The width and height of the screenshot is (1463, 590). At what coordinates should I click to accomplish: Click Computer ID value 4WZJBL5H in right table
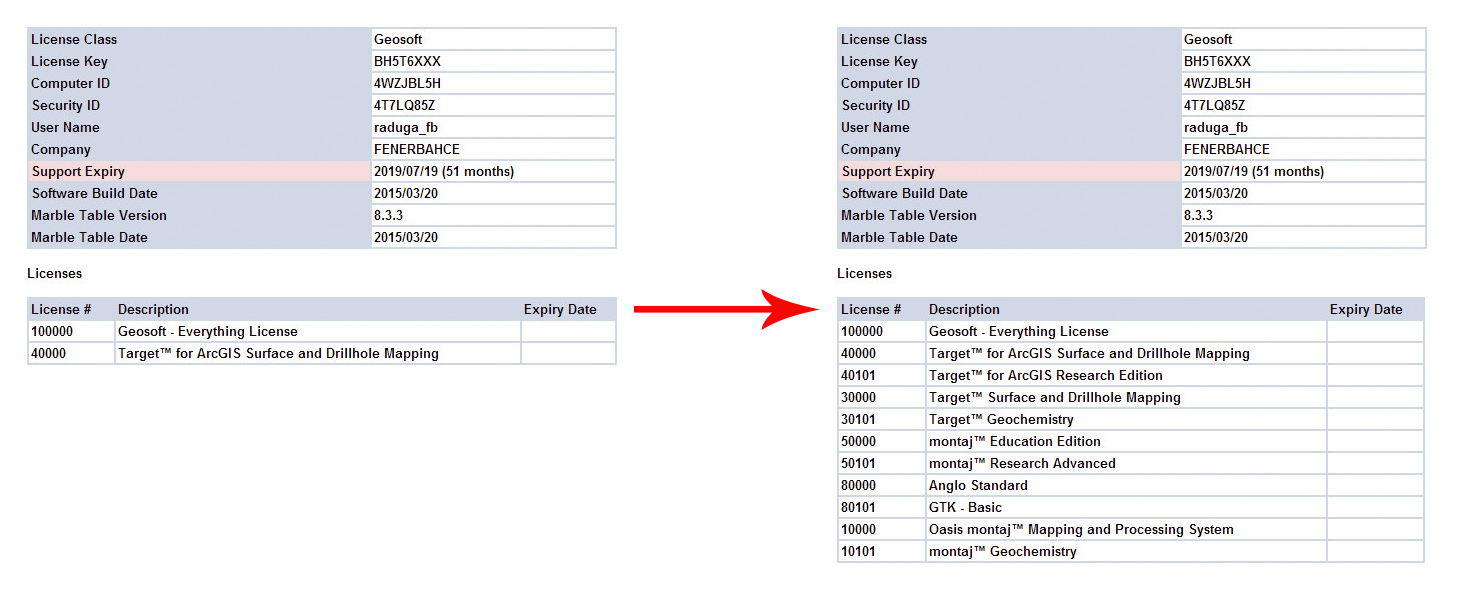click(x=1217, y=84)
